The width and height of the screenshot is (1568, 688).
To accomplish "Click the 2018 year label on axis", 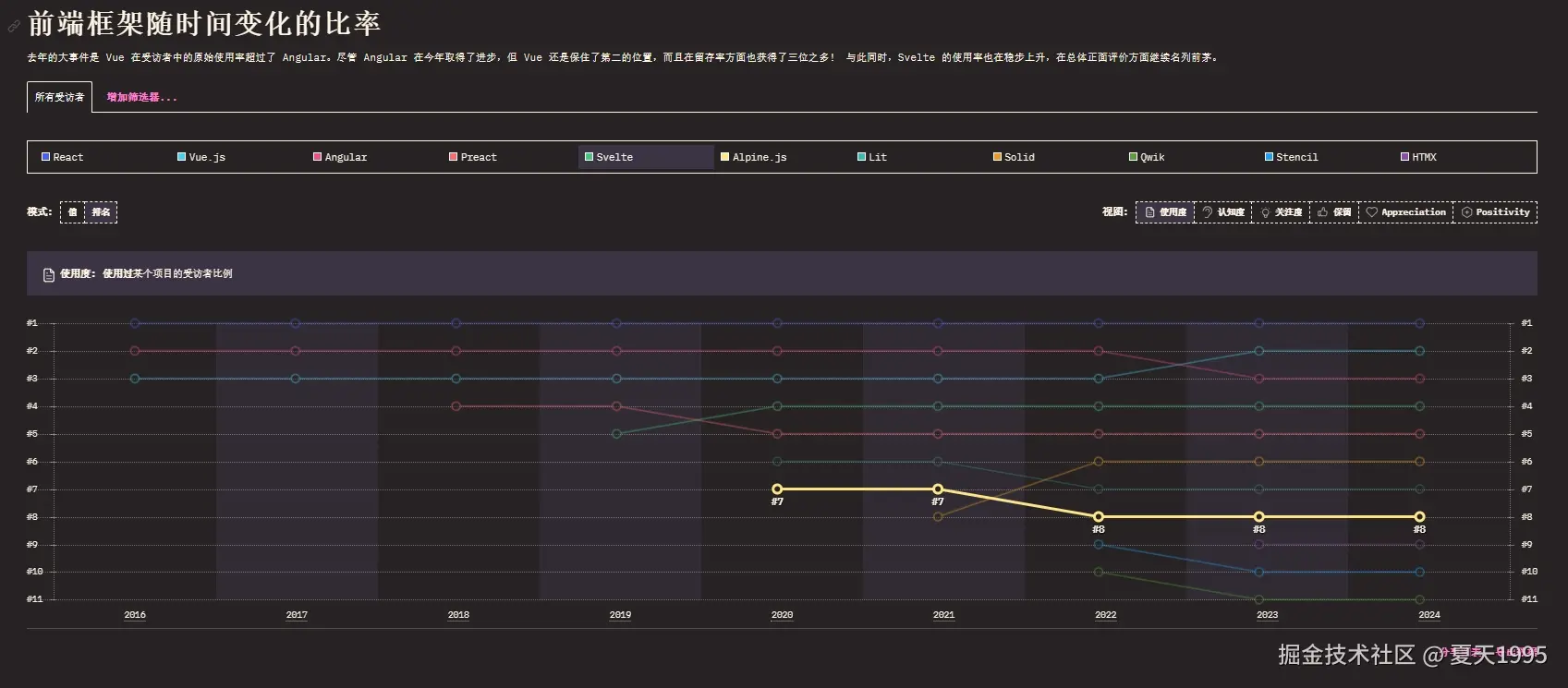I will pos(458,615).
